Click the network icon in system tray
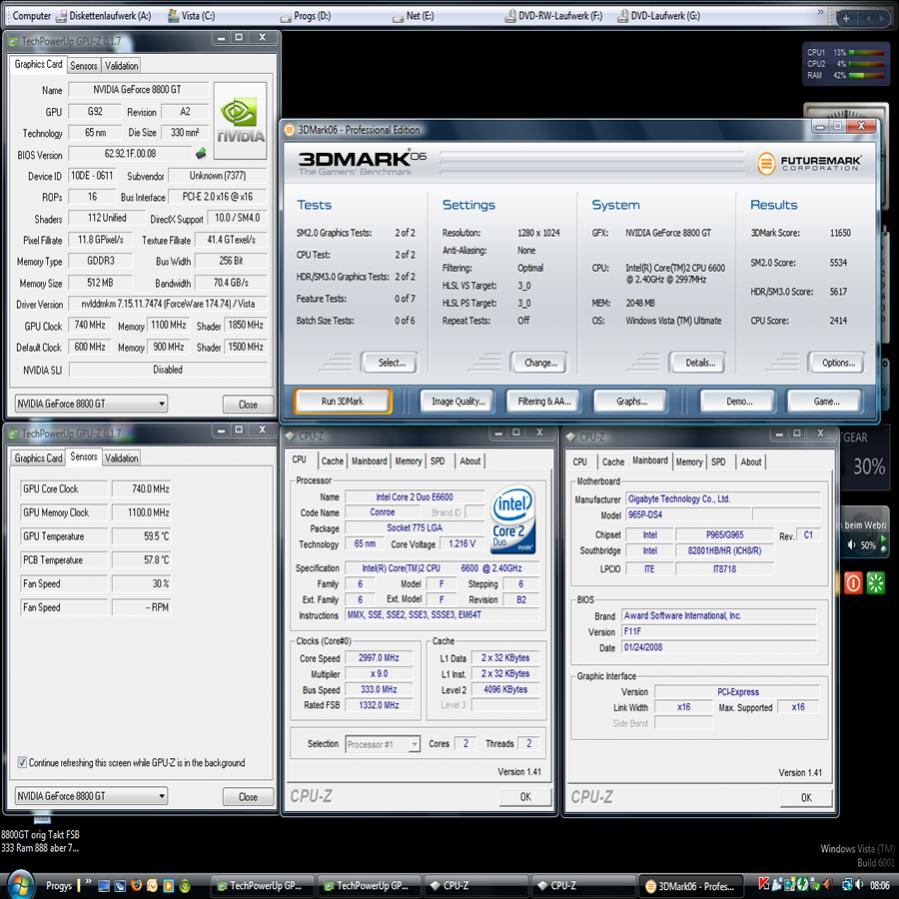The height and width of the screenshot is (899, 899). click(846, 885)
